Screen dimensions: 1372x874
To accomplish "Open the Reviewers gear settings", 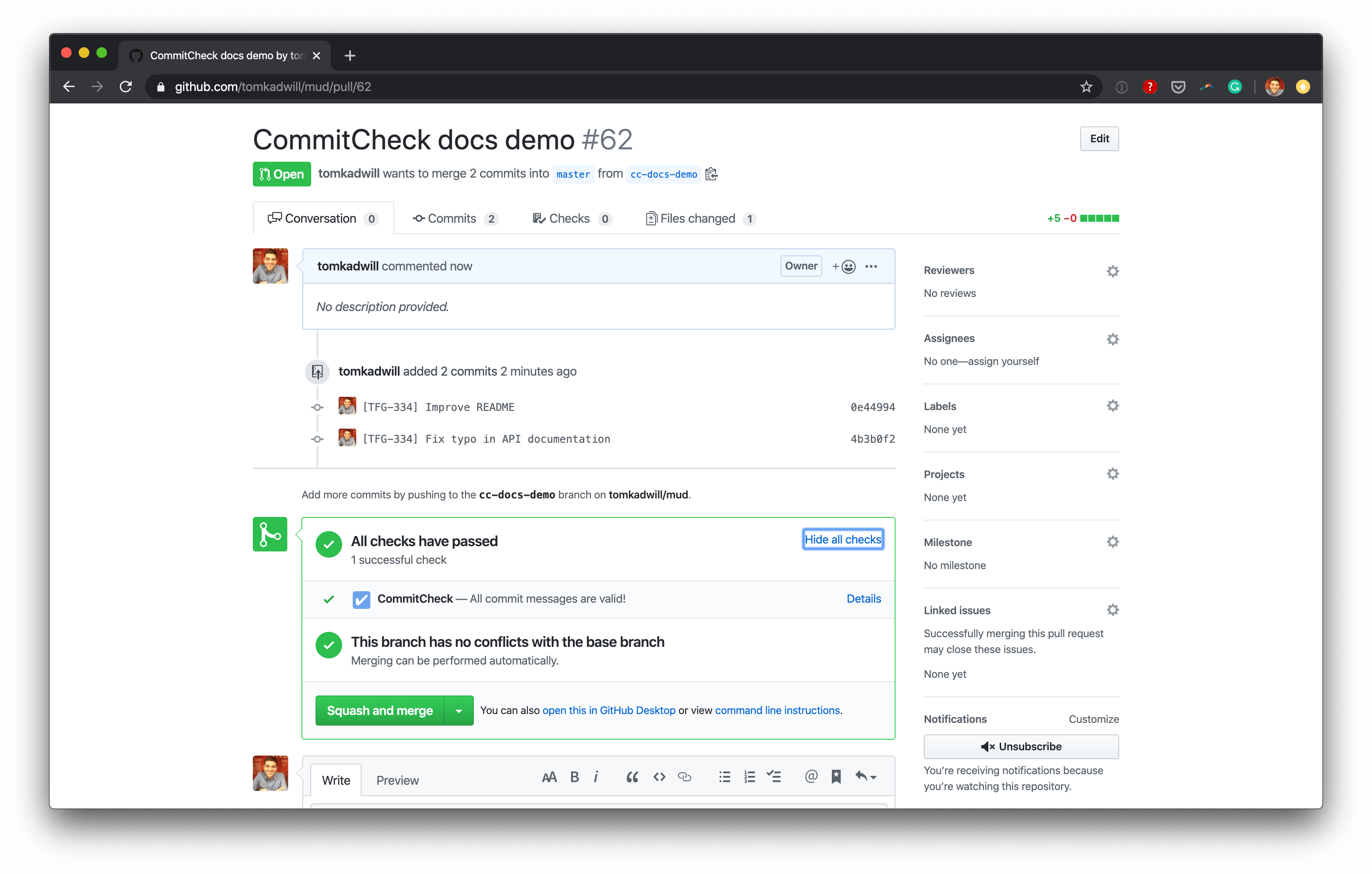I will [x=1112, y=271].
